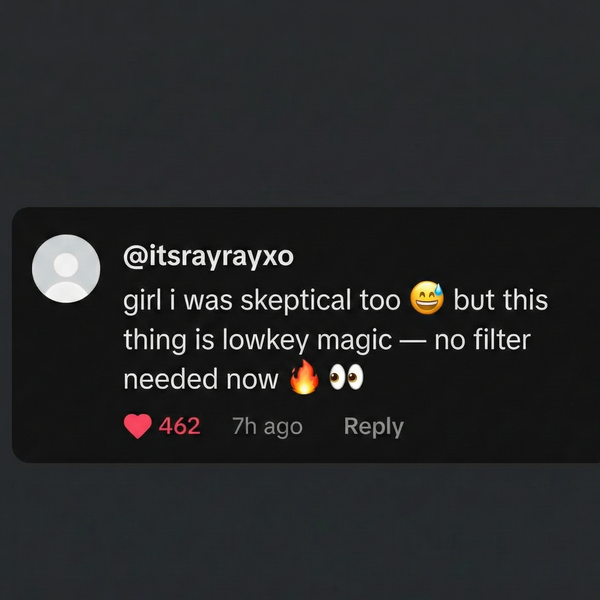600x600 pixels.
Task: Click the eyes emoji in the comment
Action: pos(346,379)
